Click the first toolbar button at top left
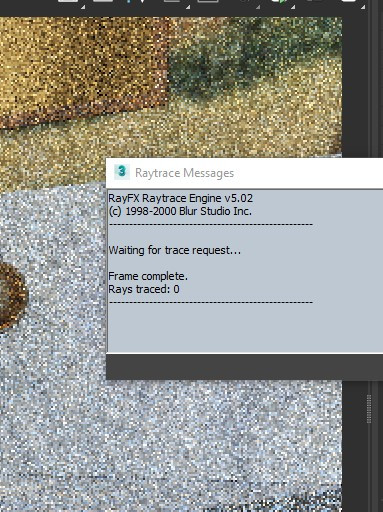The height and width of the screenshot is (512, 383). (68, 2)
